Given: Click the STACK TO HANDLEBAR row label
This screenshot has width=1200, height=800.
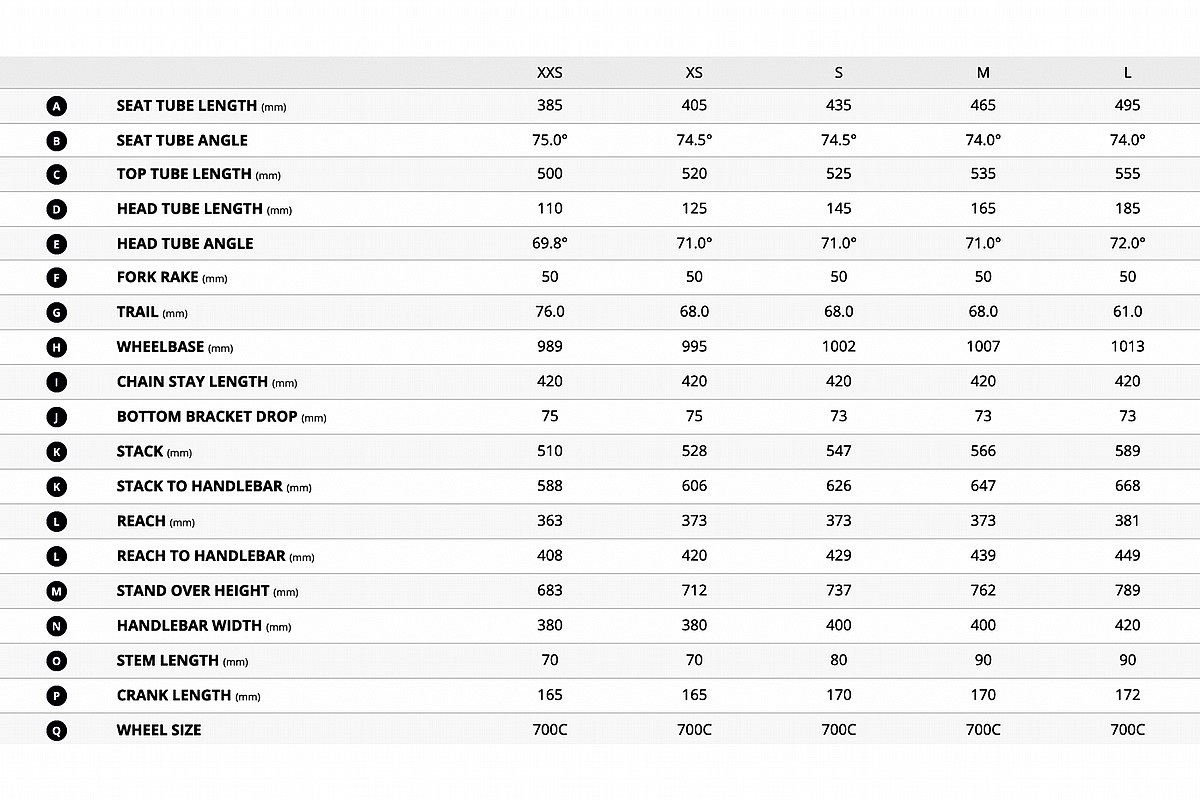Looking at the screenshot, I should 214,486.
